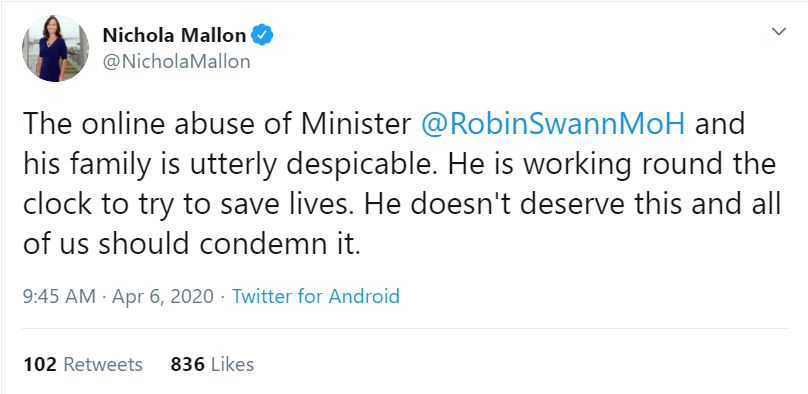The image size is (808, 394).
Task: Open the Nichola Mallon display name
Action: coord(174,35)
